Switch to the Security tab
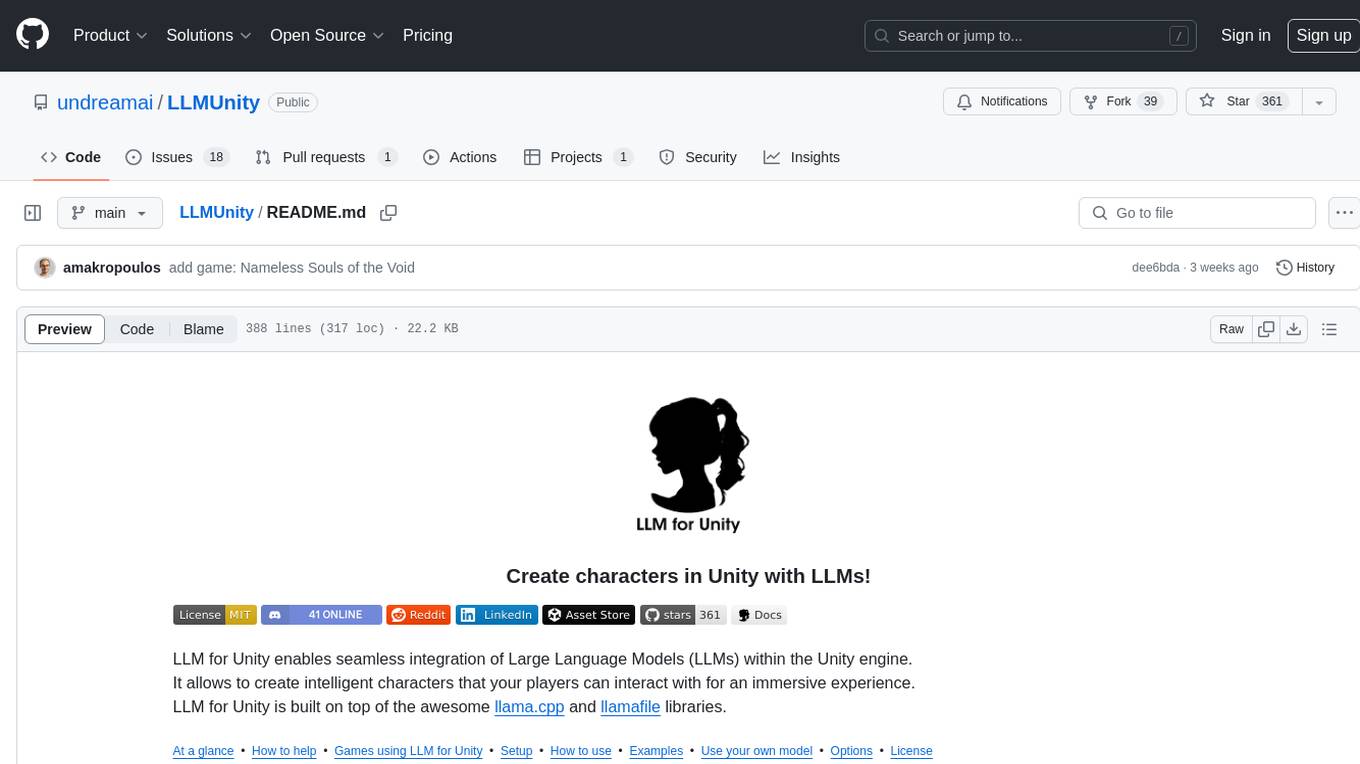Image resolution: width=1360 pixels, height=764 pixels. click(698, 157)
